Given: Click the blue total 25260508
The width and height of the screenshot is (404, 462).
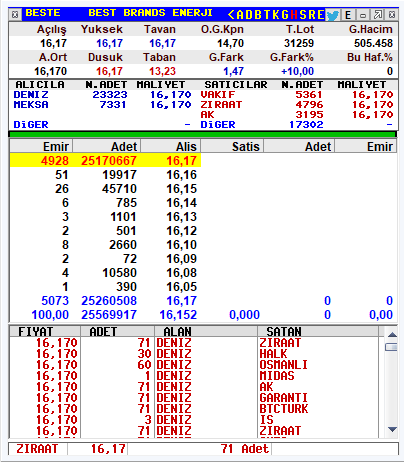Looking at the screenshot, I should 109,301.
